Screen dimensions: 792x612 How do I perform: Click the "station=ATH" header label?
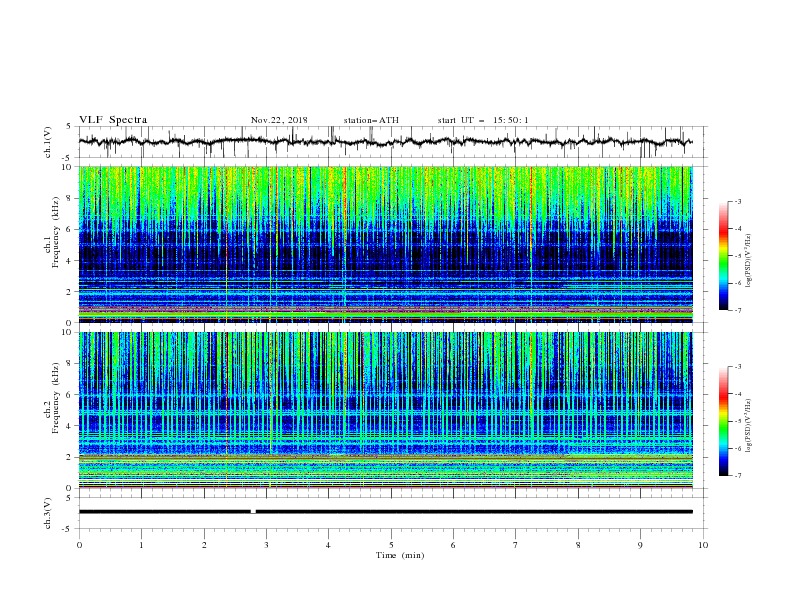click(371, 120)
